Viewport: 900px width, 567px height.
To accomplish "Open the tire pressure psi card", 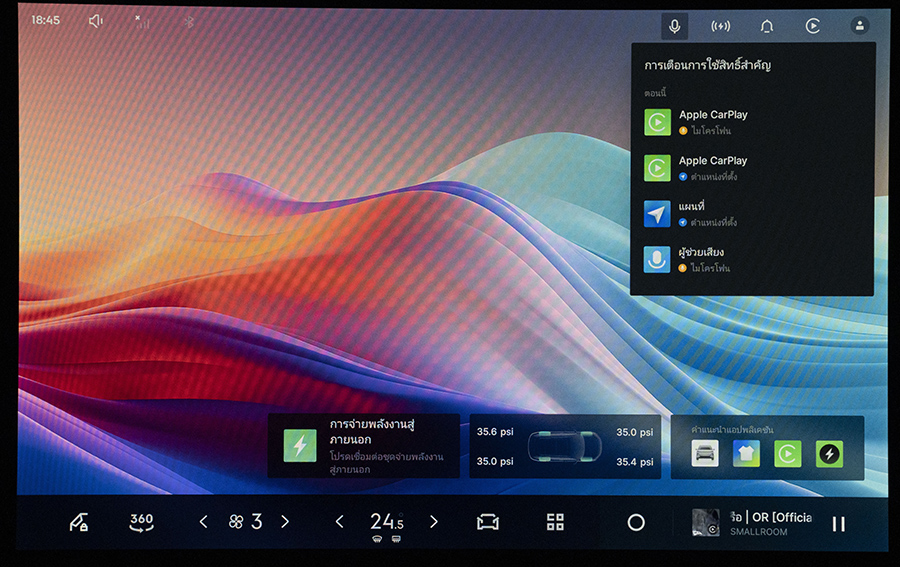I will [x=565, y=446].
